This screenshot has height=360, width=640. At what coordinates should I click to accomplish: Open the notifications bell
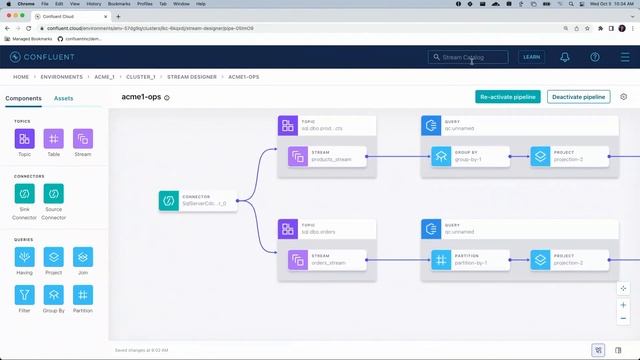[x=565, y=57]
